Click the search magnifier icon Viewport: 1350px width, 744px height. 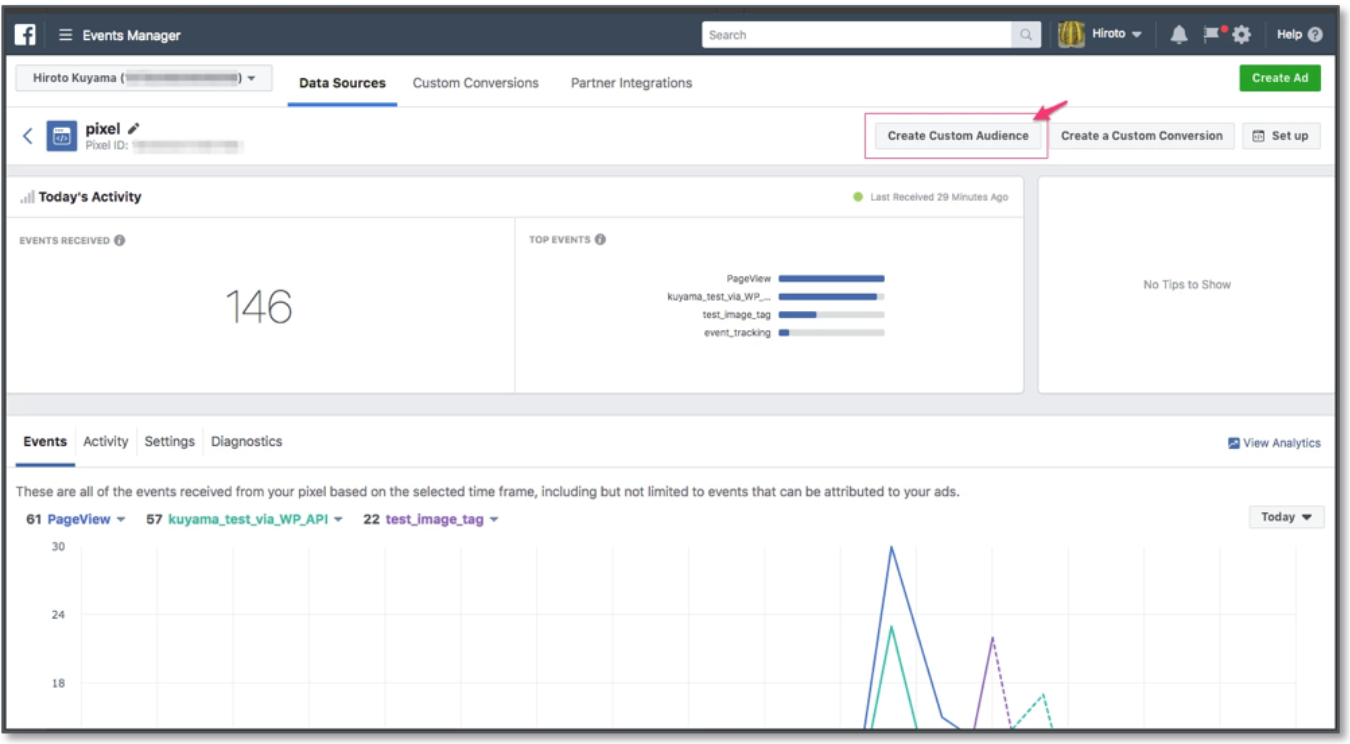click(1026, 35)
